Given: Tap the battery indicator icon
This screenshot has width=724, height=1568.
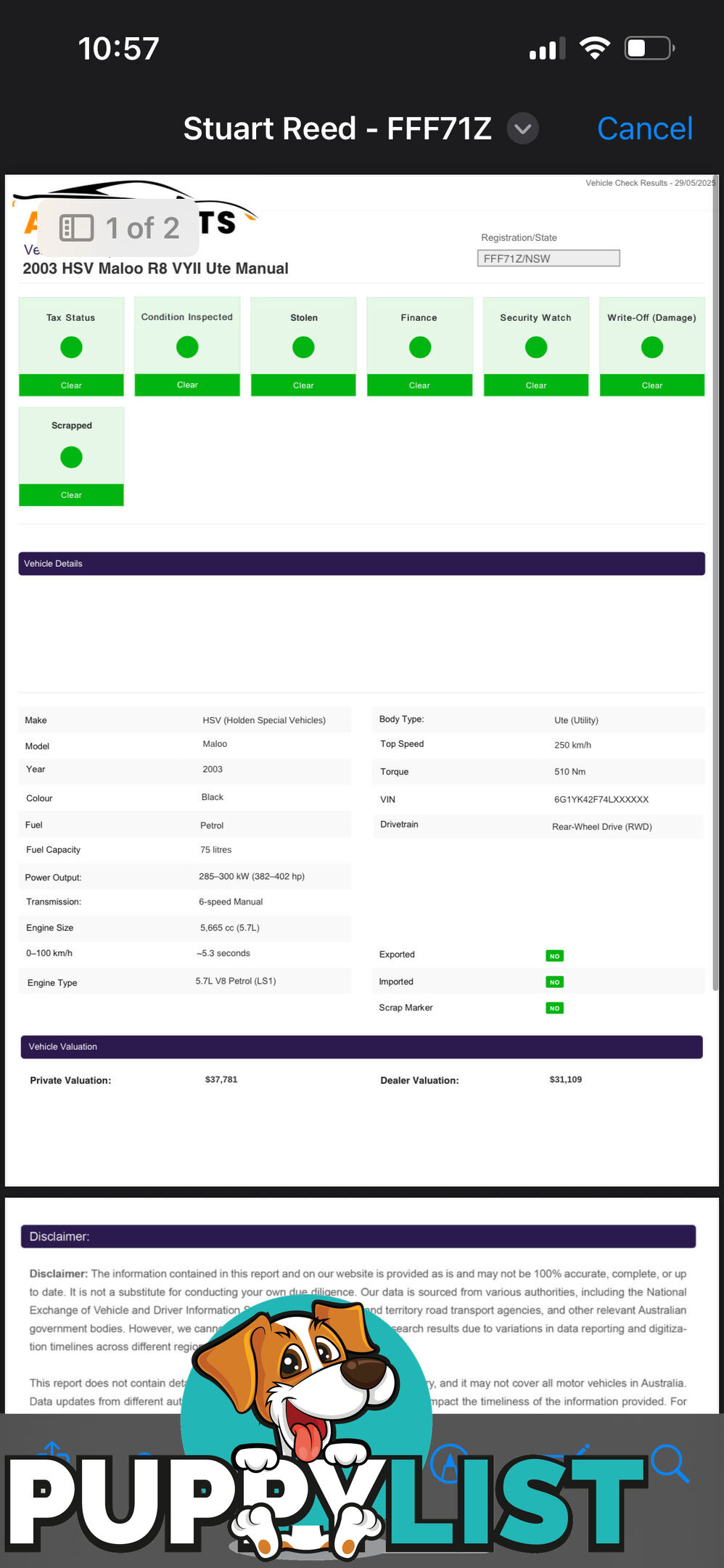Looking at the screenshot, I should click(x=650, y=48).
